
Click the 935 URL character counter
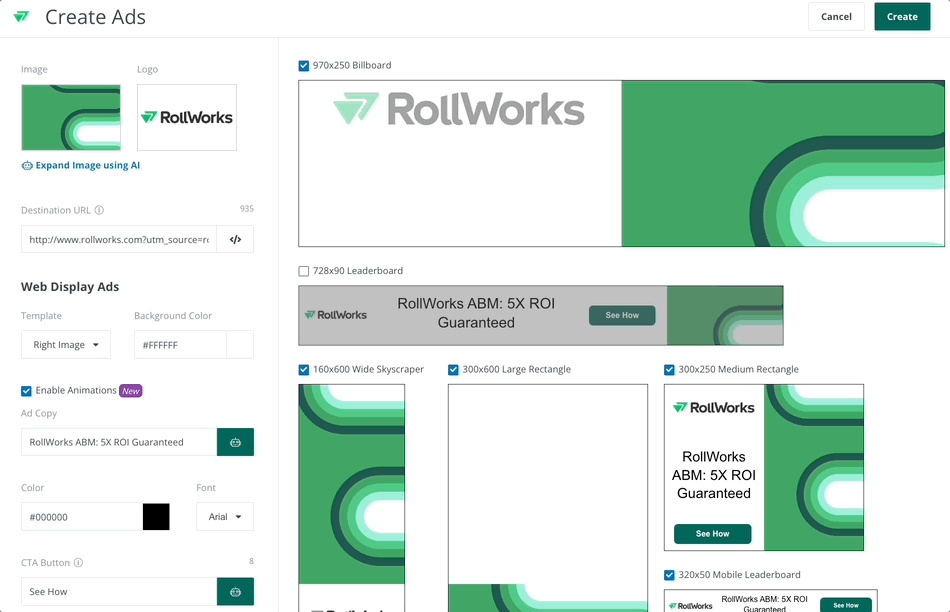[247, 208]
